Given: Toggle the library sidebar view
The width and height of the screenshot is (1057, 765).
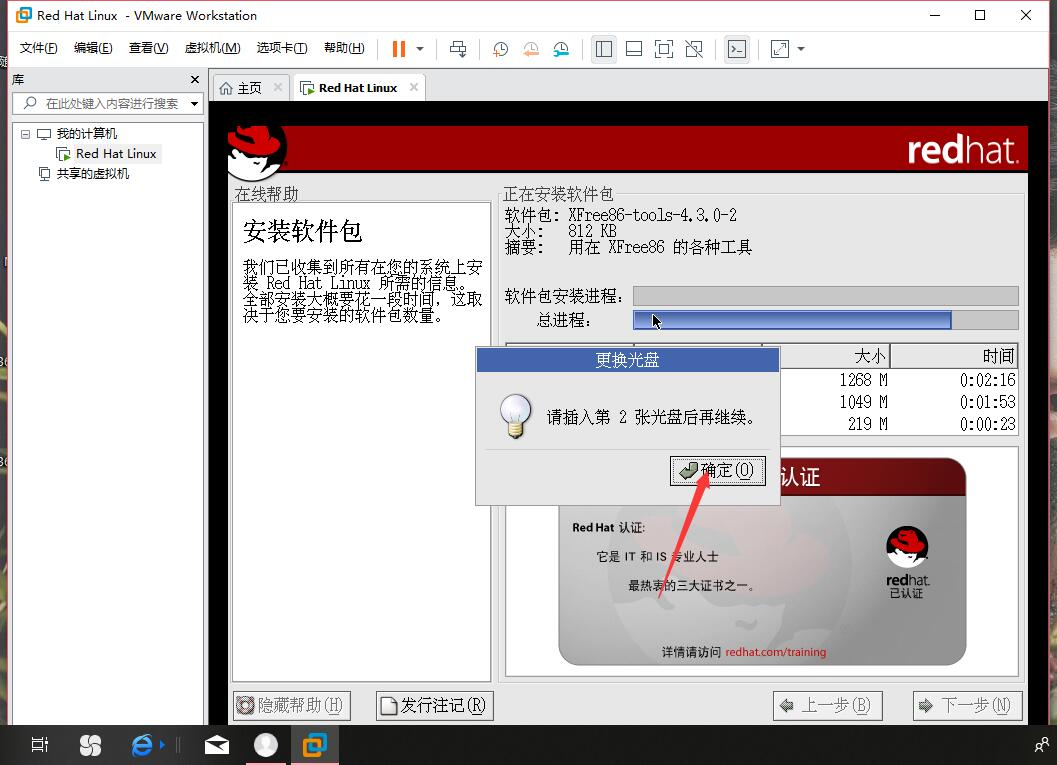Looking at the screenshot, I should (604, 49).
